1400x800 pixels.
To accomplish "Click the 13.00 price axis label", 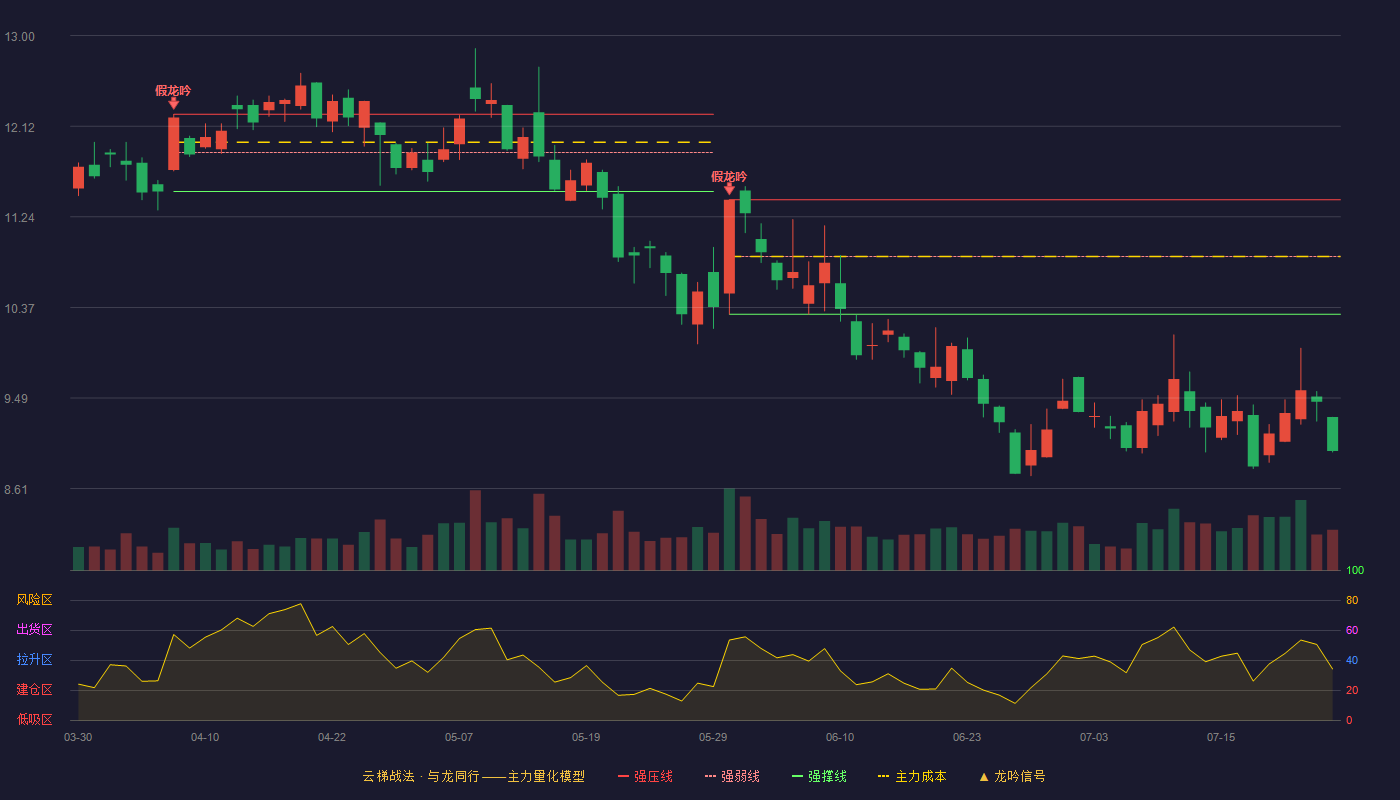I will [20, 37].
